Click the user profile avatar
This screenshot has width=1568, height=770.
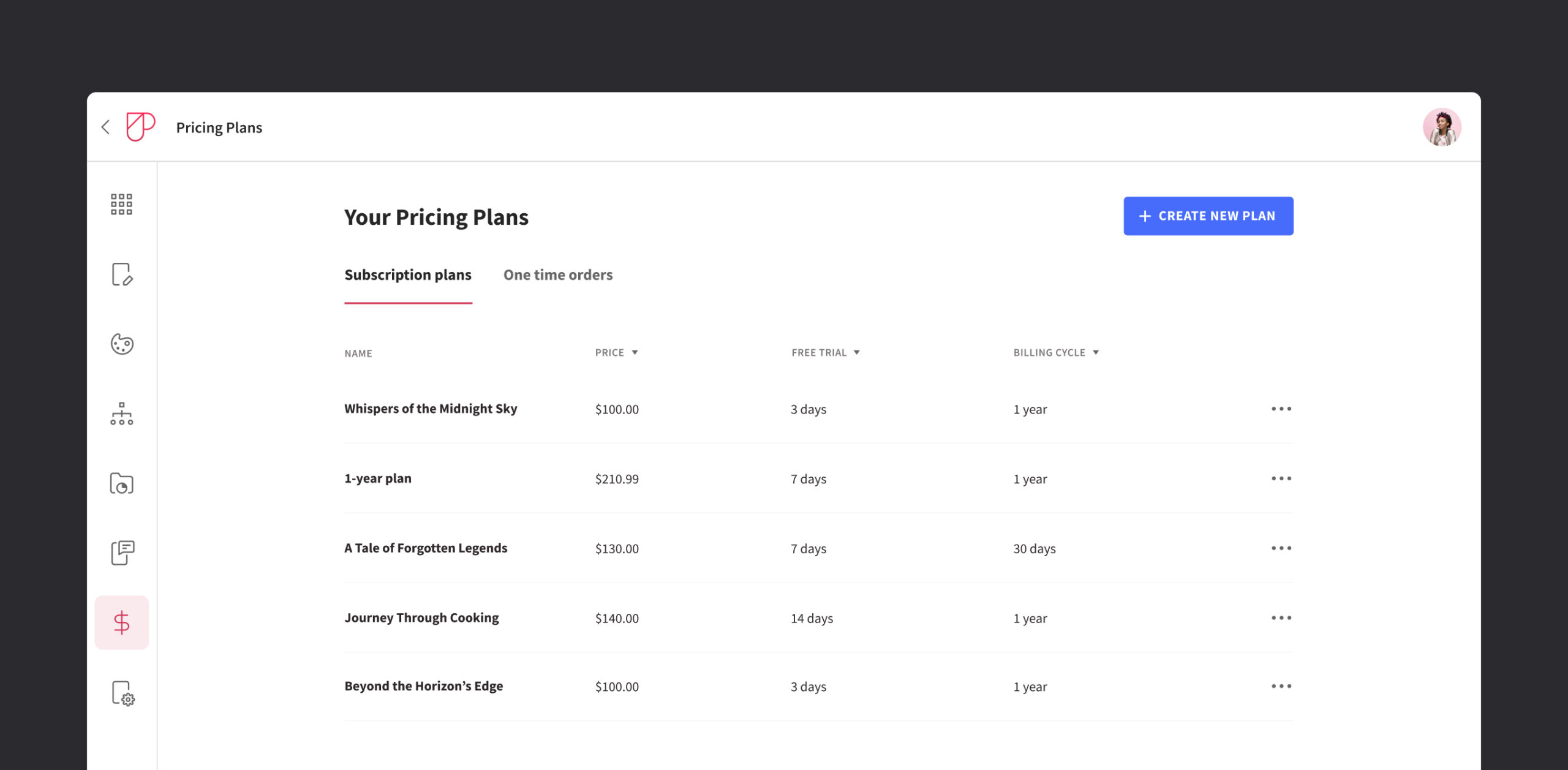[x=1441, y=127]
